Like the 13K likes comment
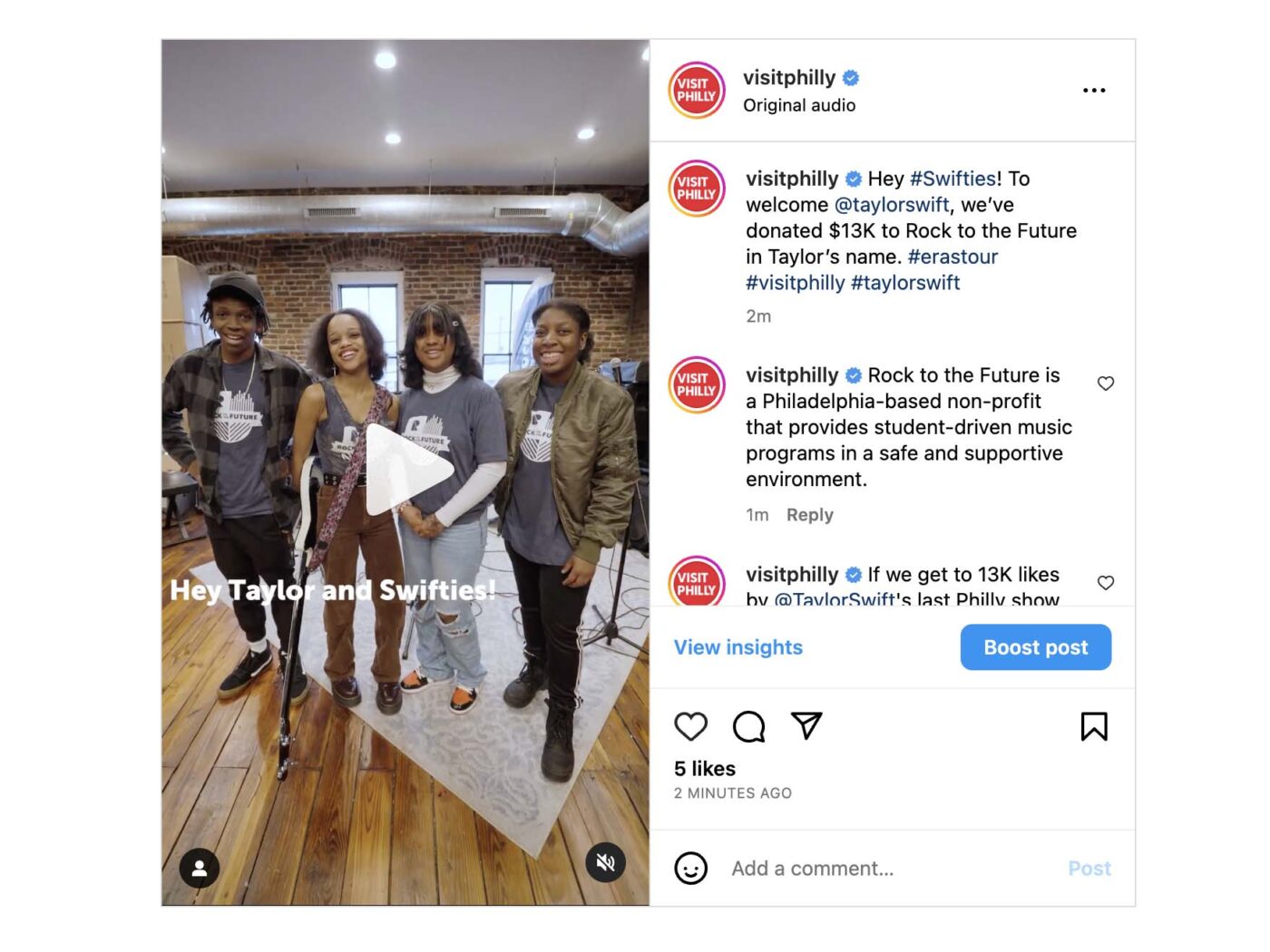 click(1105, 583)
